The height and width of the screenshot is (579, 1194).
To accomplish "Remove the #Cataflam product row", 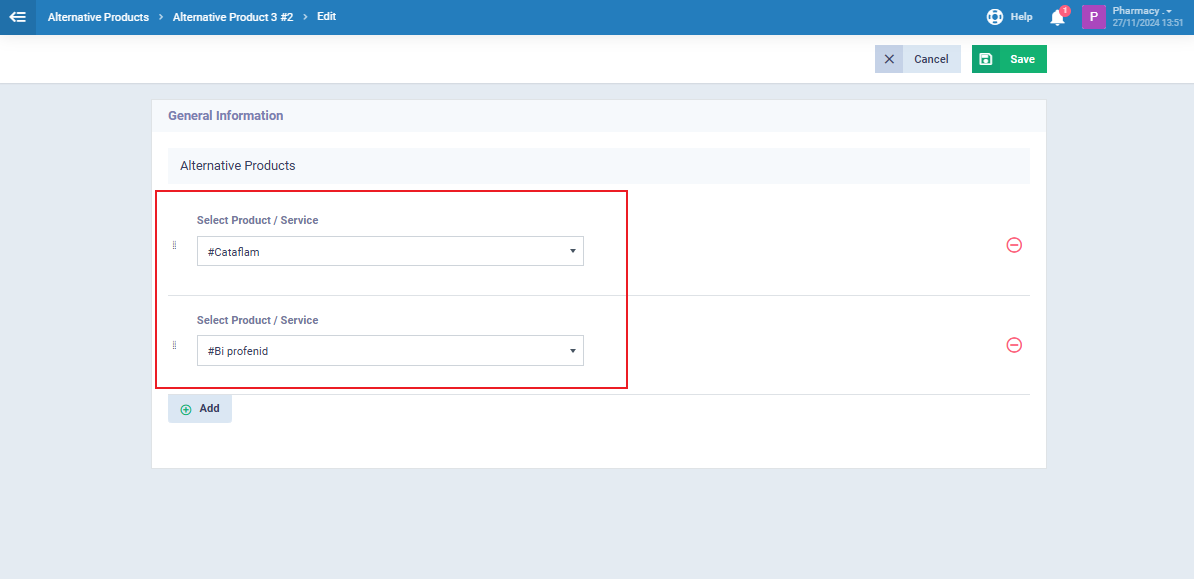I will (x=1014, y=245).
